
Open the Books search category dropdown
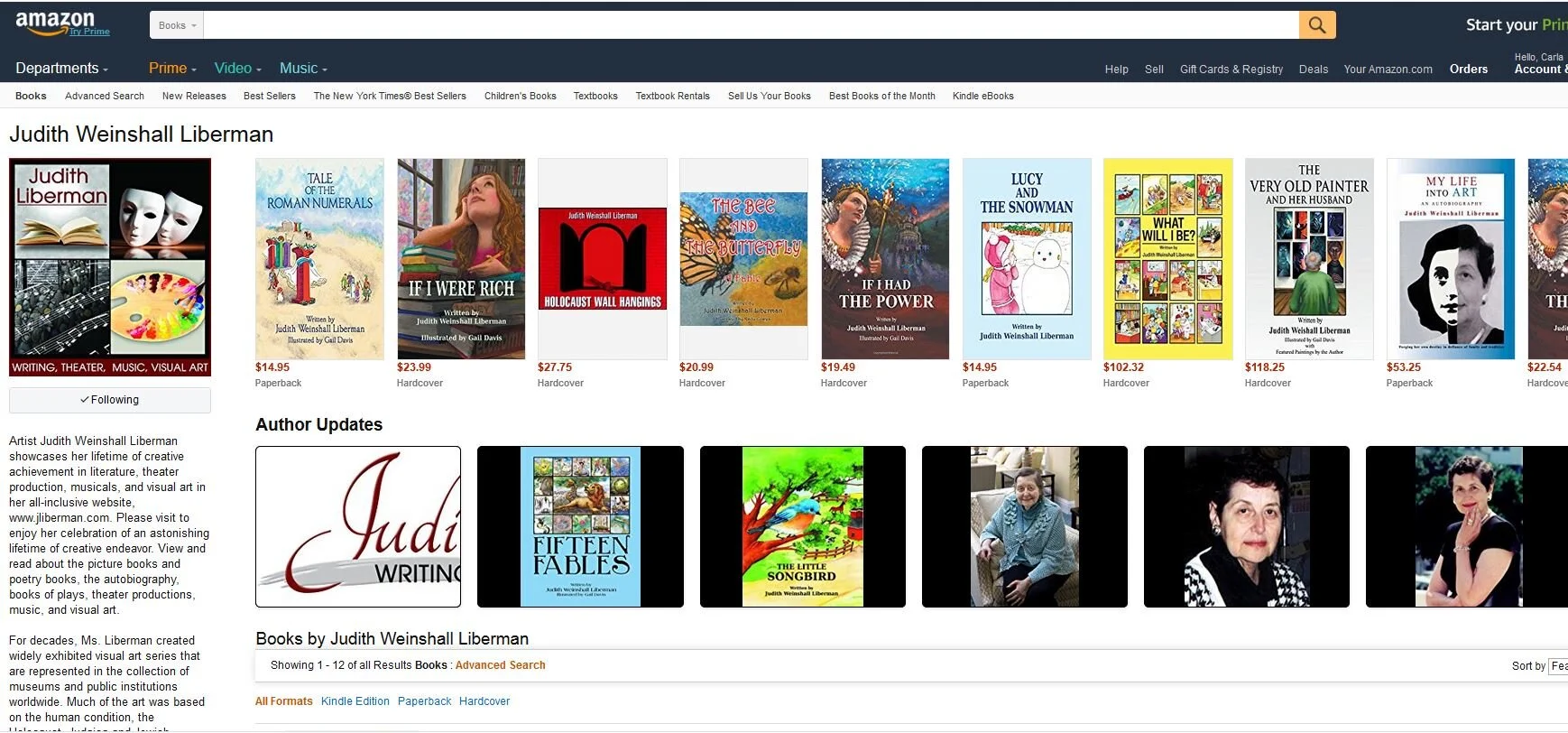click(177, 25)
